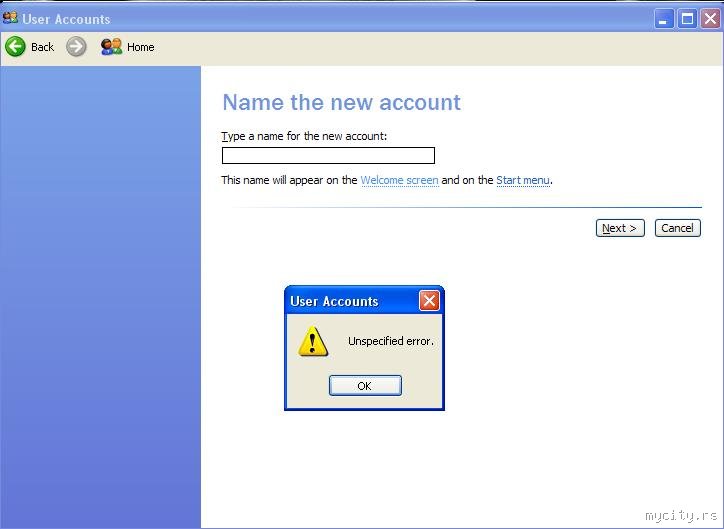
Task: Click the Next > button
Action: 620,228
